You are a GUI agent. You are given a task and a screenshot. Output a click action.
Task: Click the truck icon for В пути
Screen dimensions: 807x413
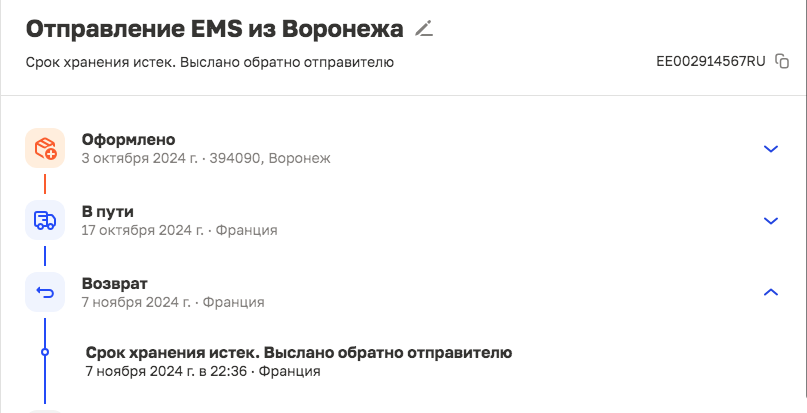(45, 220)
